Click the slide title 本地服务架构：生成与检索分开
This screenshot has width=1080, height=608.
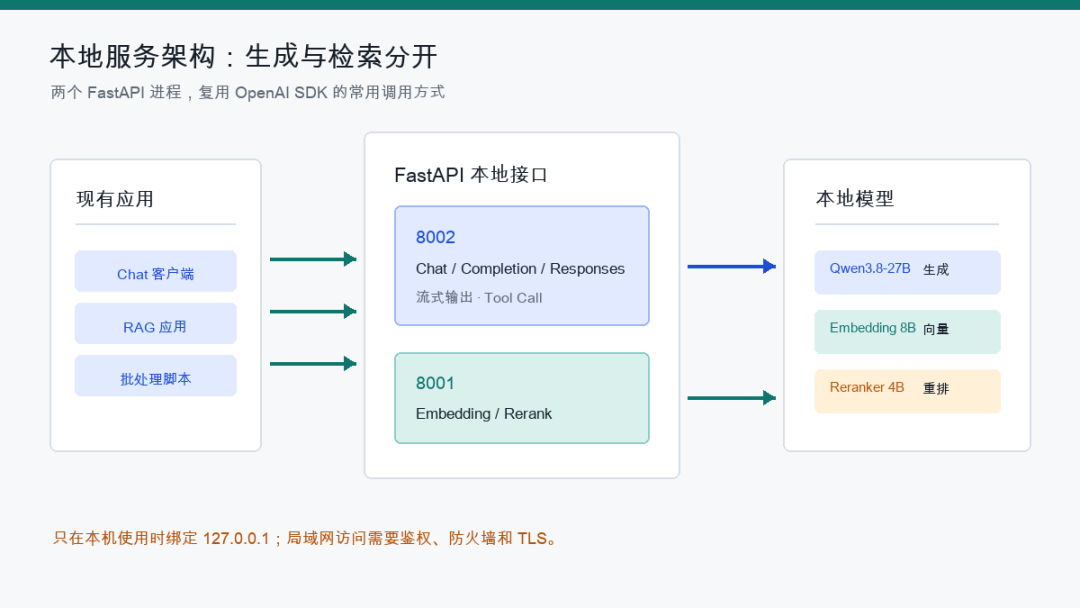tap(243, 56)
